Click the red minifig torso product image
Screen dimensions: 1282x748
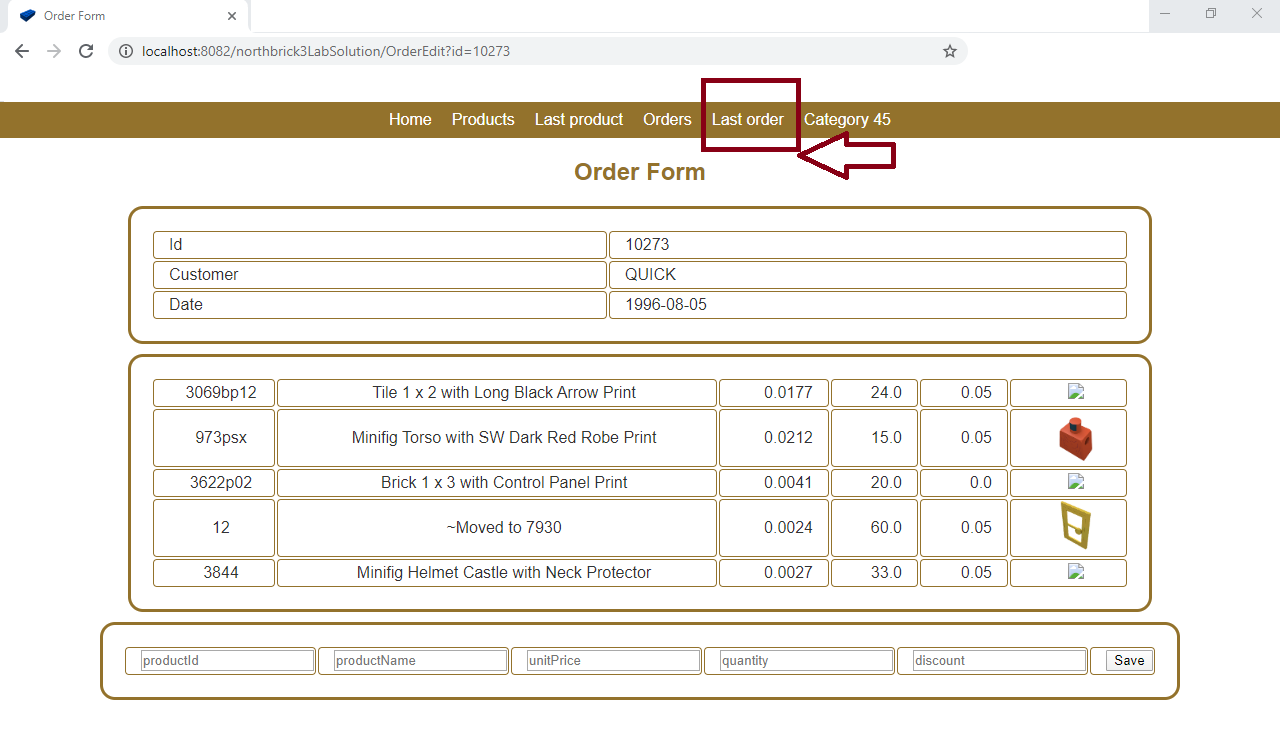1075,438
